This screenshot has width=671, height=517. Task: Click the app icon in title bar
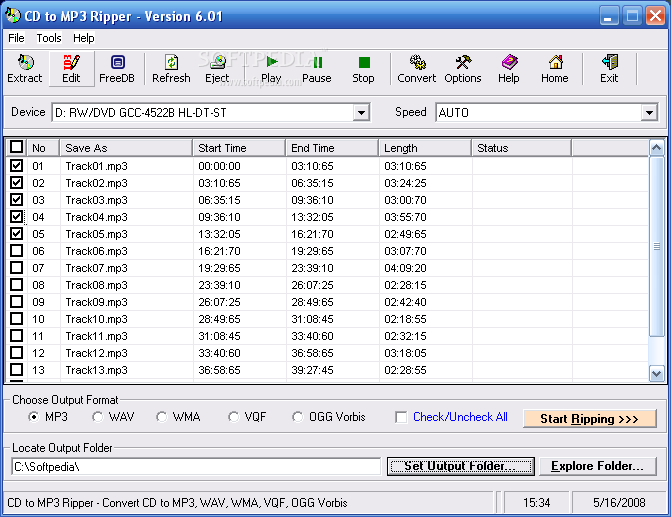(x=12, y=16)
